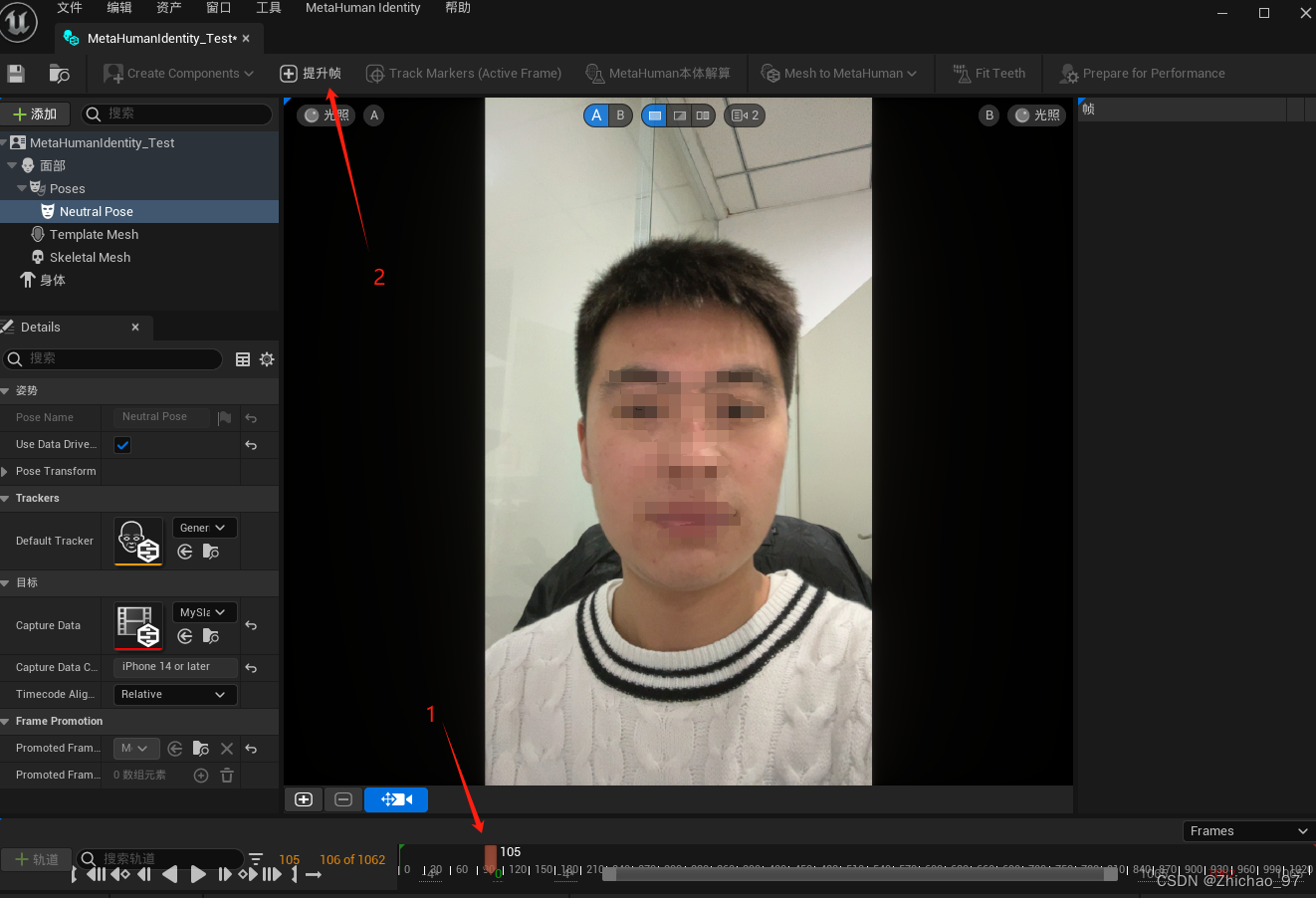Image resolution: width=1316 pixels, height=898 pixels.
Task: Open the left 光照 lighting menu
Action: coord(327,115)
